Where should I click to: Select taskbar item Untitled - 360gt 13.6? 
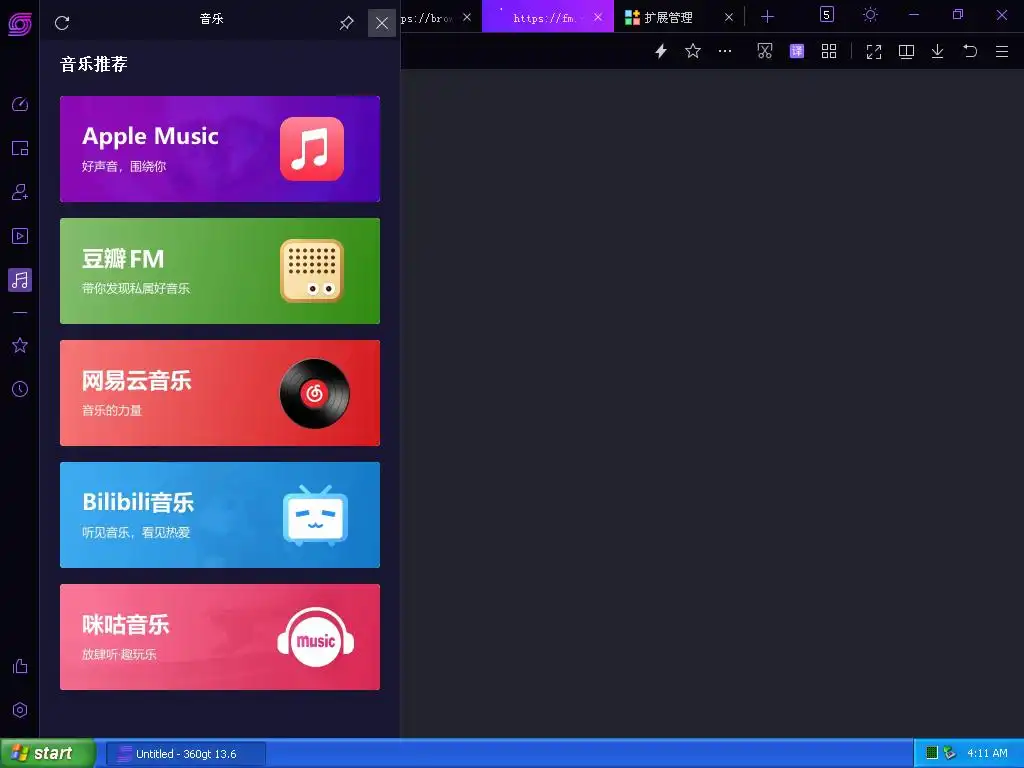186,754
